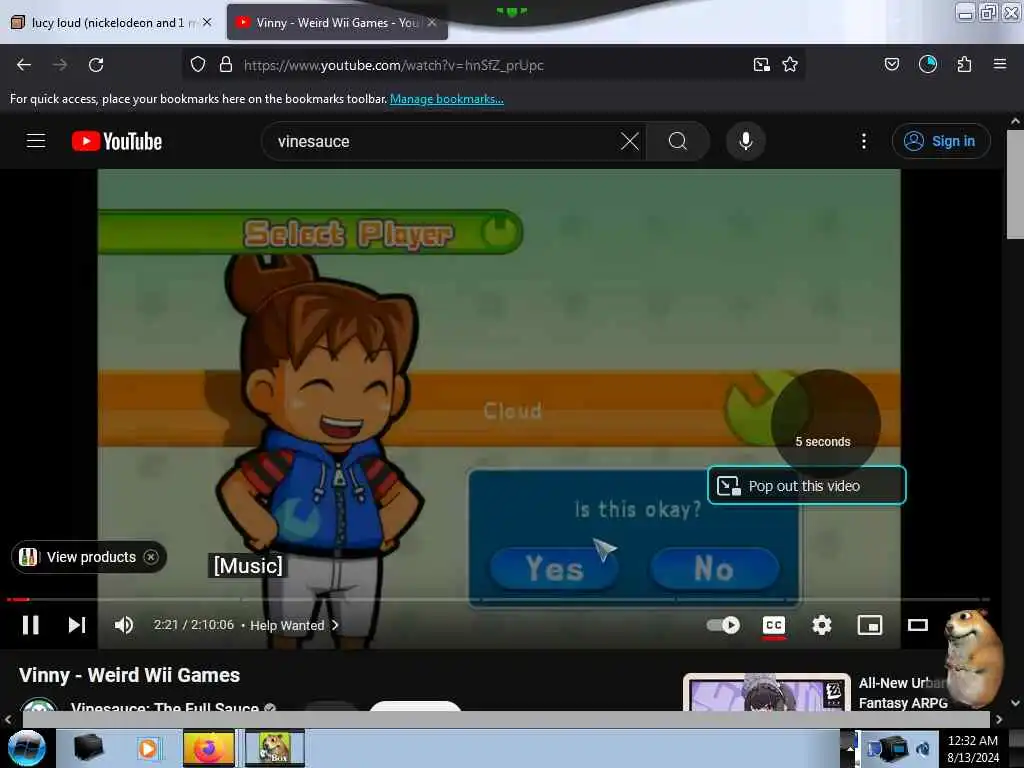Open the Firefox account icon
1024x768 pixels.
(x=928, y=65)
